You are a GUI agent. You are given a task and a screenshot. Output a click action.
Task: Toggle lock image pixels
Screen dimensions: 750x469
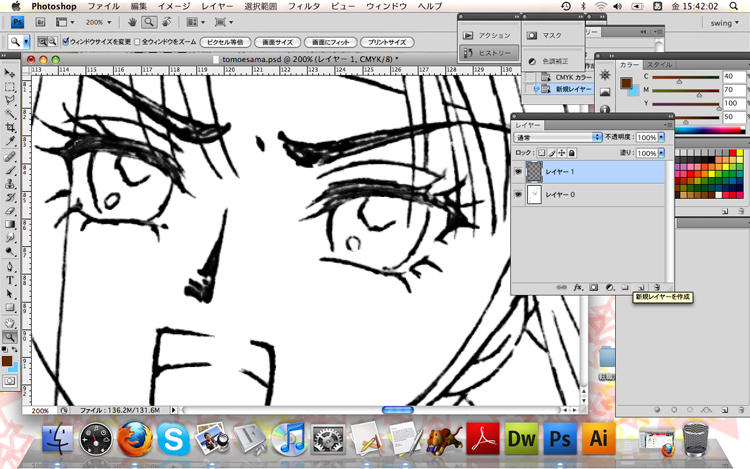(551, 153)
